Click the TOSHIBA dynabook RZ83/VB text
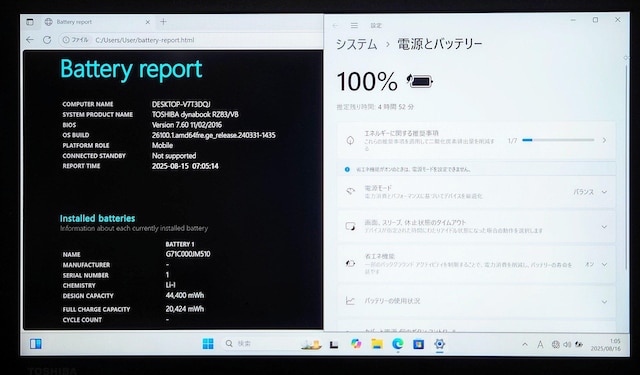The width and height of the screenshot is (640, 375). click(x=195, y=115)
